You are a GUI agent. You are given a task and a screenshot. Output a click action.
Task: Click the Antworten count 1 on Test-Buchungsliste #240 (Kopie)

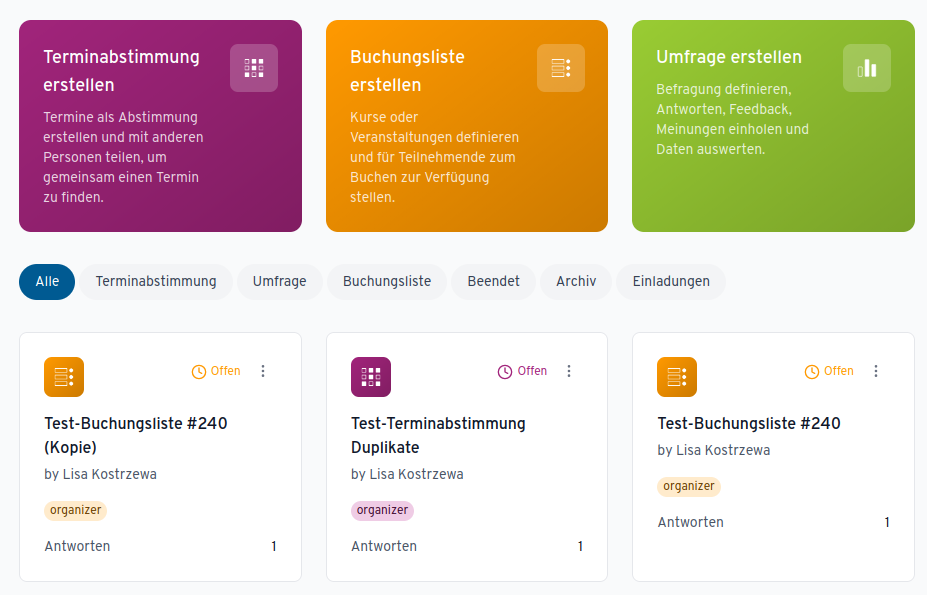click(274, 547)
